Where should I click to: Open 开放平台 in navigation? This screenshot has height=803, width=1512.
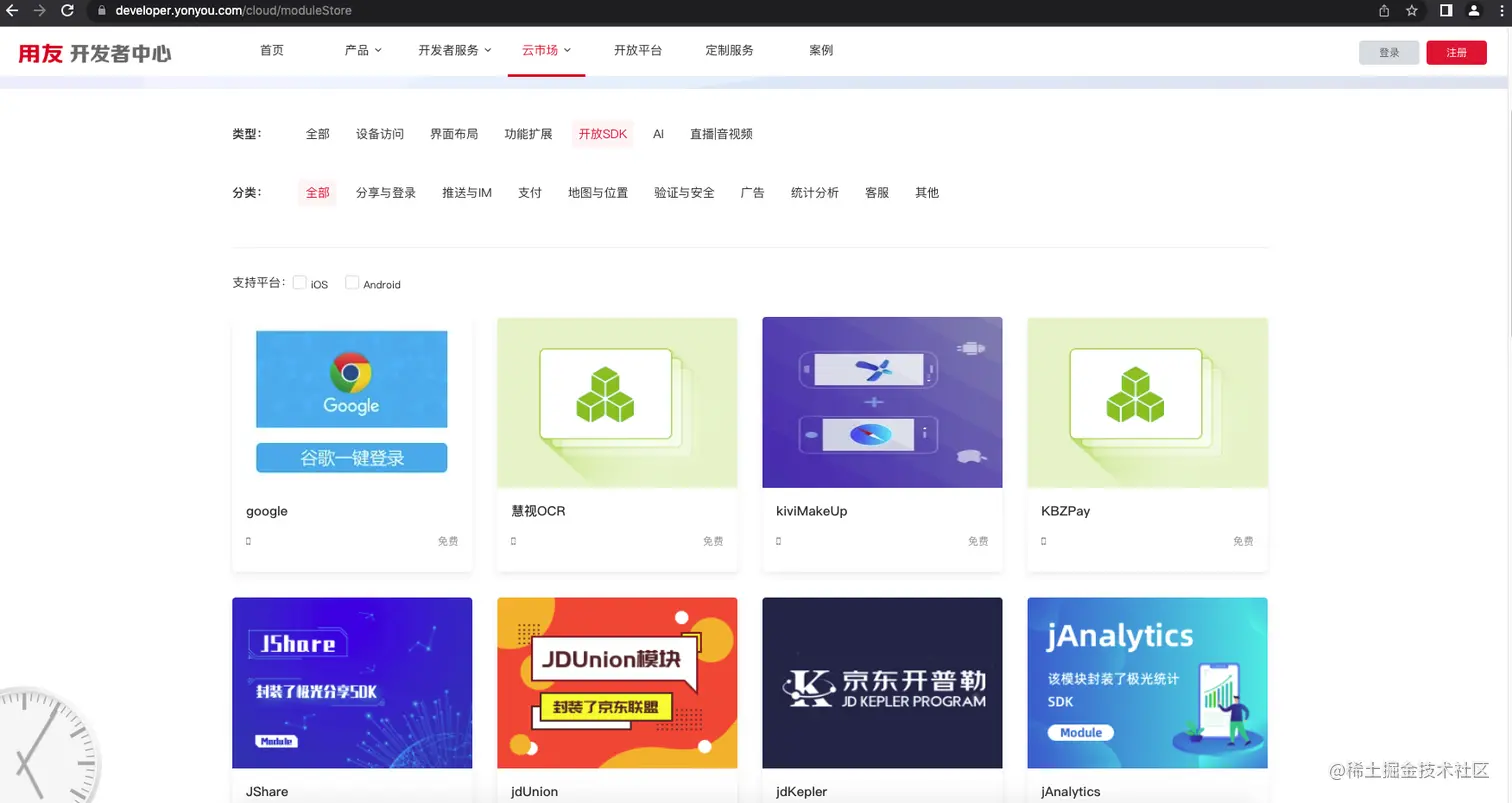tap(638, 50)
